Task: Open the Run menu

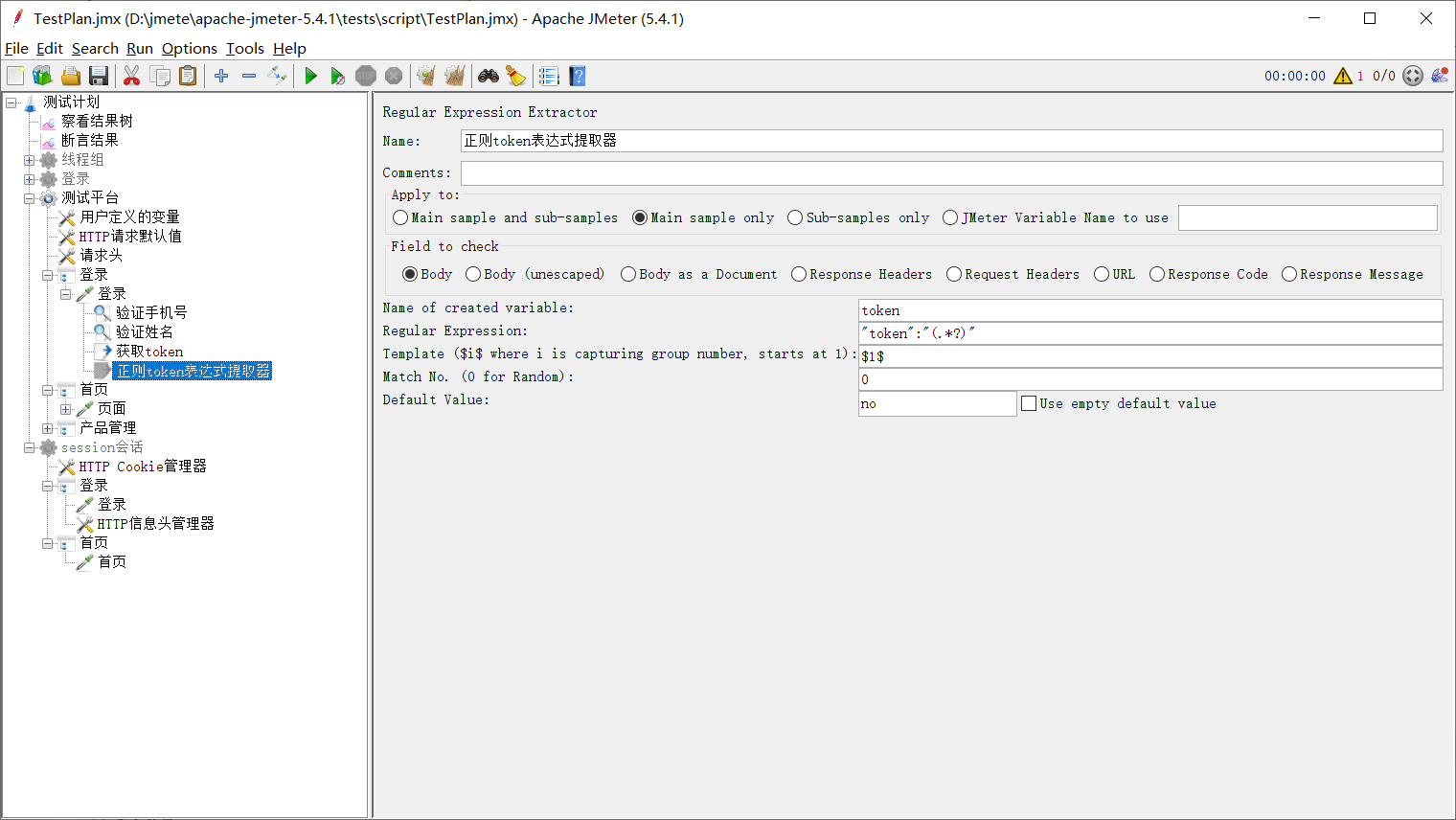Action: coord(140,48)
